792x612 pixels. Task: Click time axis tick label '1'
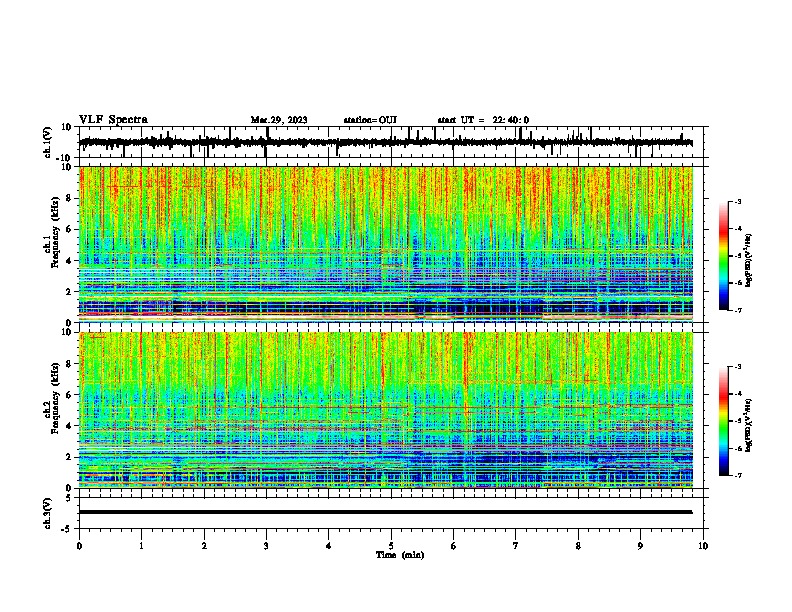coord(141,546)
